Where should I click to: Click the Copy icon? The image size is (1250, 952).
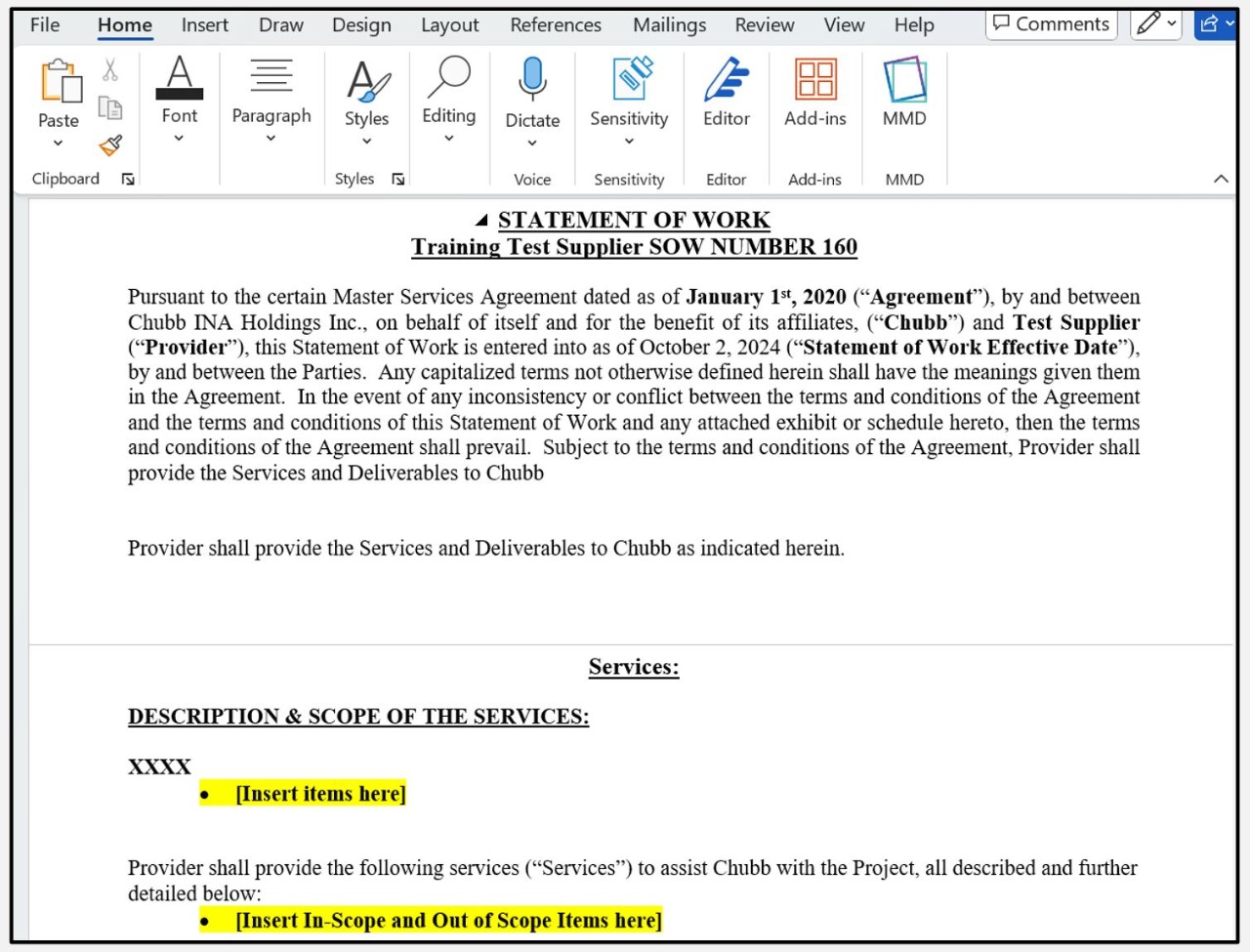110,107
